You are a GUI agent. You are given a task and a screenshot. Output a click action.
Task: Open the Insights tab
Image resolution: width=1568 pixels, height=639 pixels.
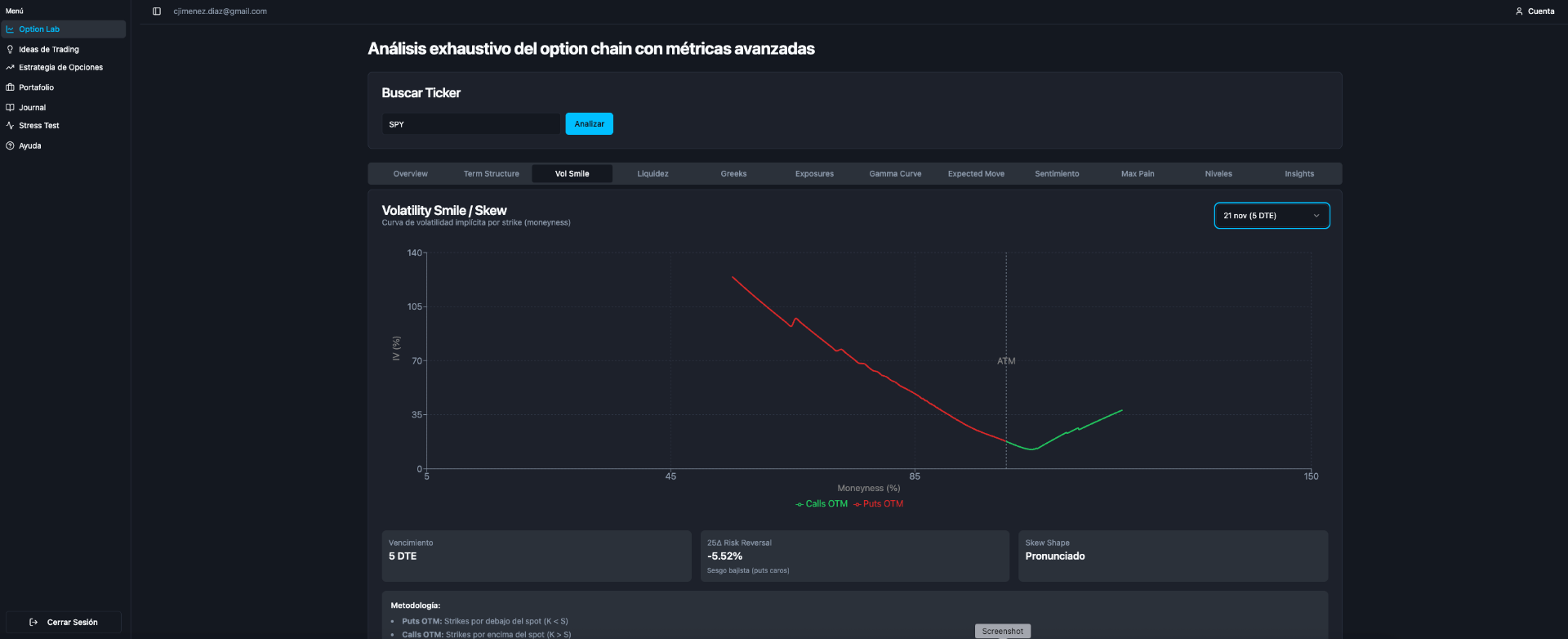1299,174
